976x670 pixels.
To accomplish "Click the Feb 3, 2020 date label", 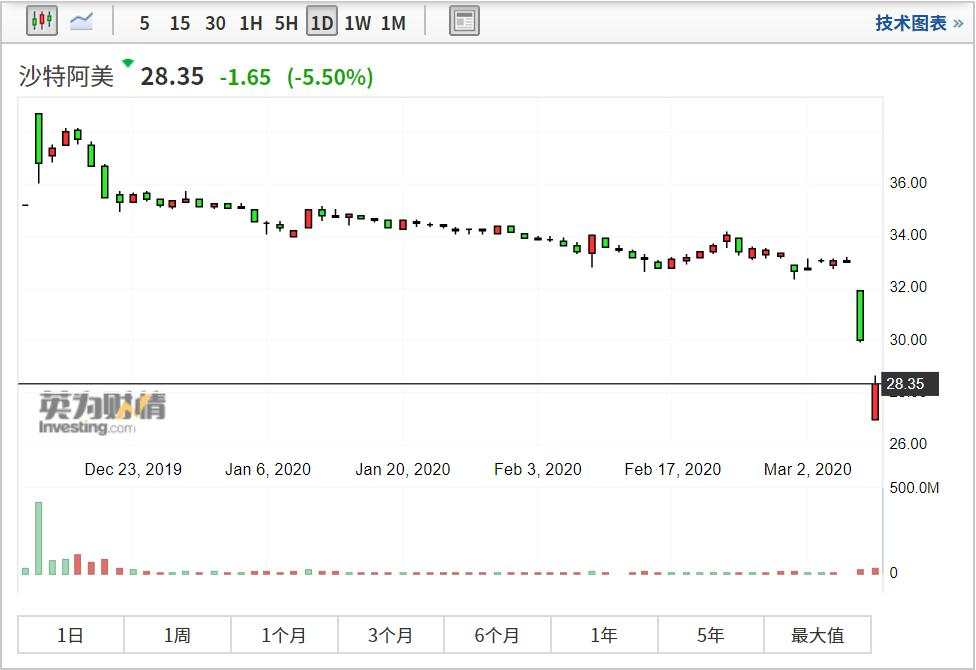I will point(538,469).
